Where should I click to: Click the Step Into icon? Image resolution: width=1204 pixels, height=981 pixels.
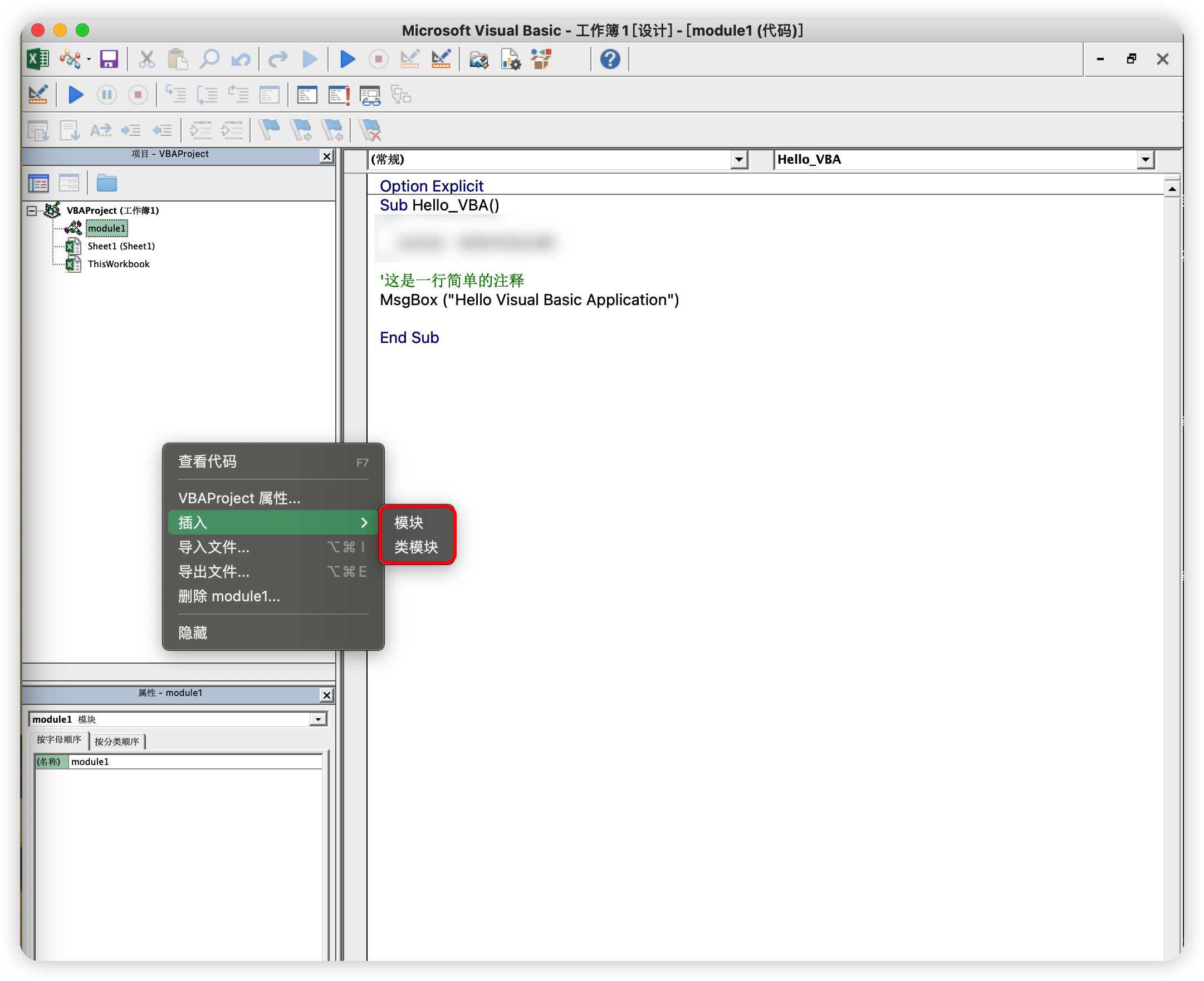[176, 95]
